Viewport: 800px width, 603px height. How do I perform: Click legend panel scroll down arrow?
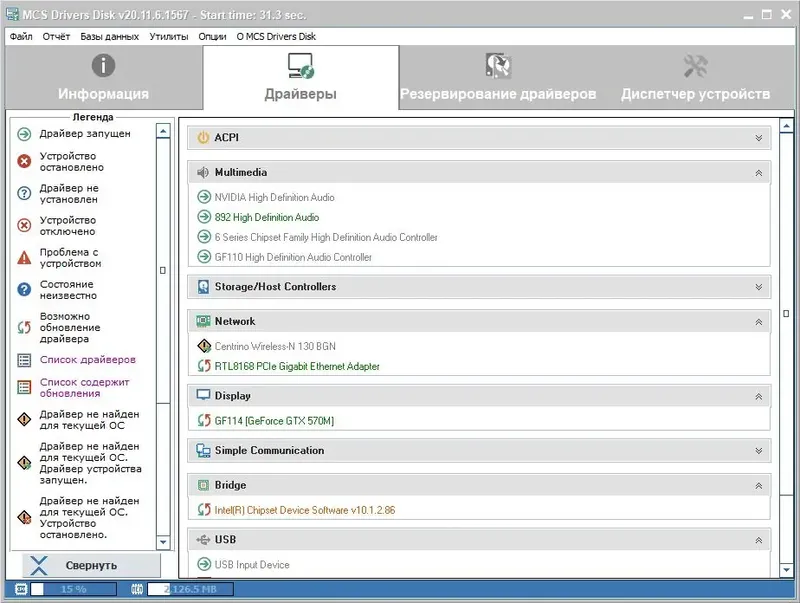point(163,542)
